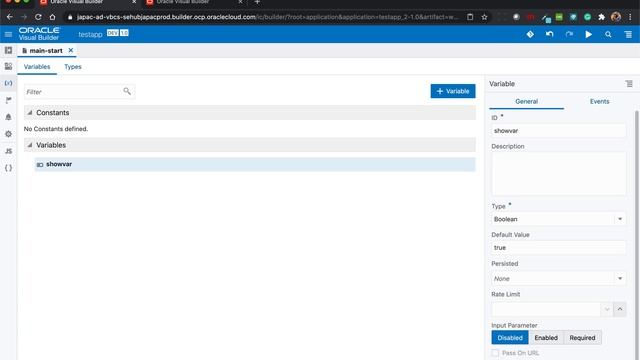Viewport: 640px width, 360px height.
Task: Set Input Parameter to Required
Action: click(x=582, y=338)
